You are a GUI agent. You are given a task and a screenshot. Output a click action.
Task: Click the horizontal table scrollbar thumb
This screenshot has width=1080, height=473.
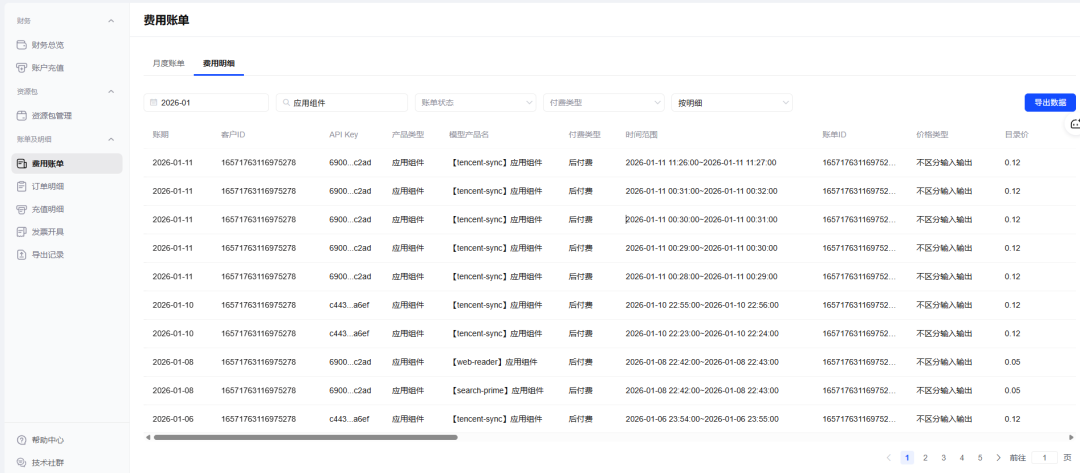click(305, 437)
